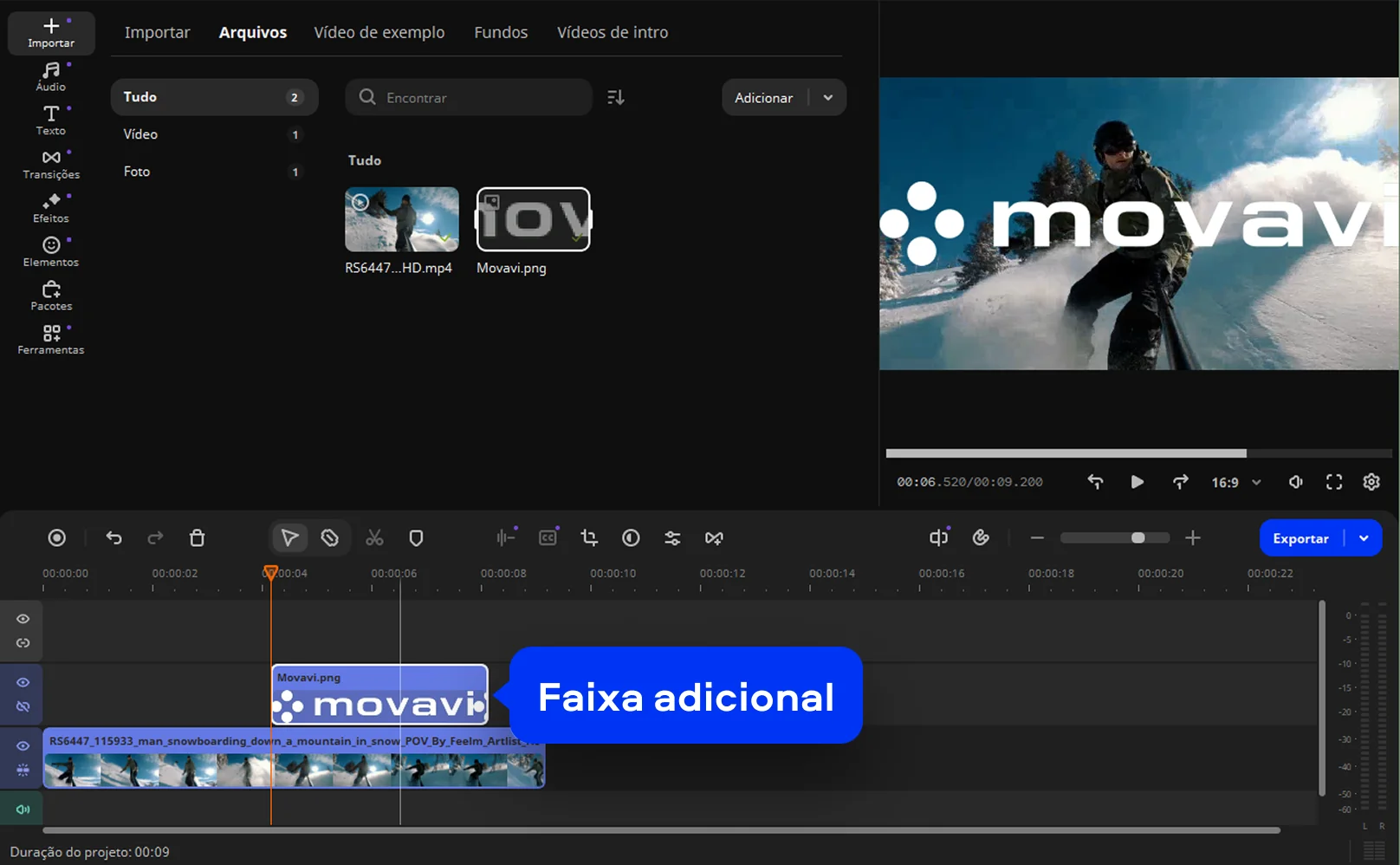The height and width of the screenshot is (865, 1400).
Task: Mute the audio track
Action: (23, 810)
